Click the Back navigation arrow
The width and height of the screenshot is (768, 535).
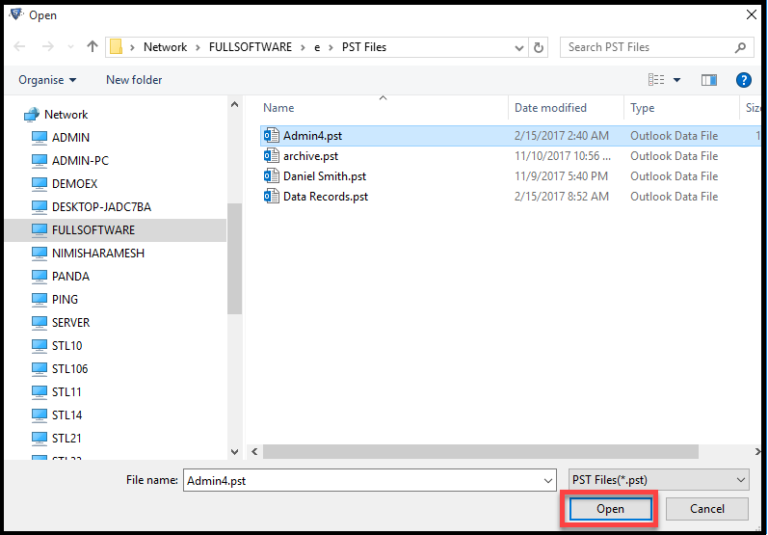click(20, 47)
